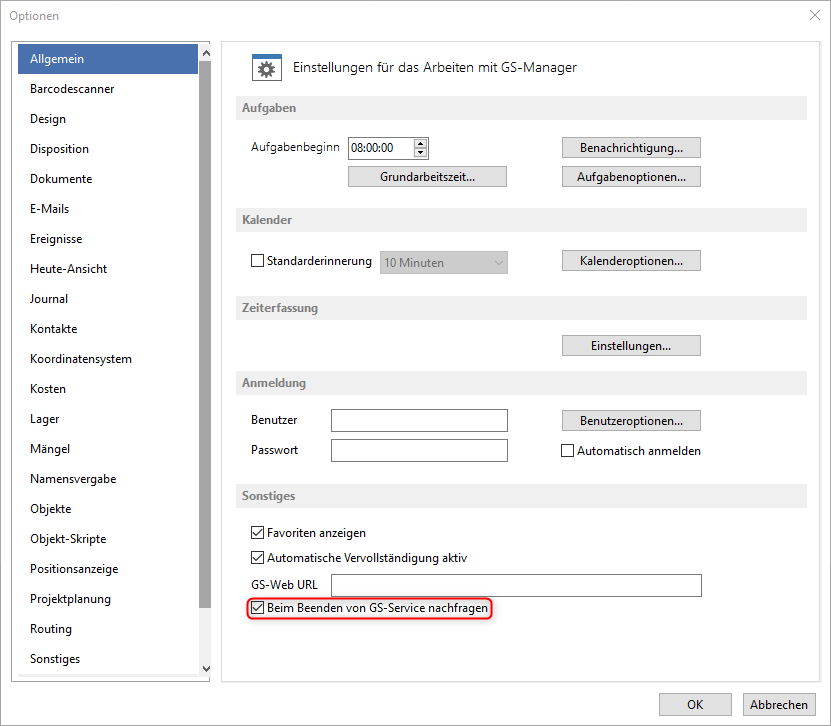Open the Grundarbeitszeit... dialog

coord(427,176)
